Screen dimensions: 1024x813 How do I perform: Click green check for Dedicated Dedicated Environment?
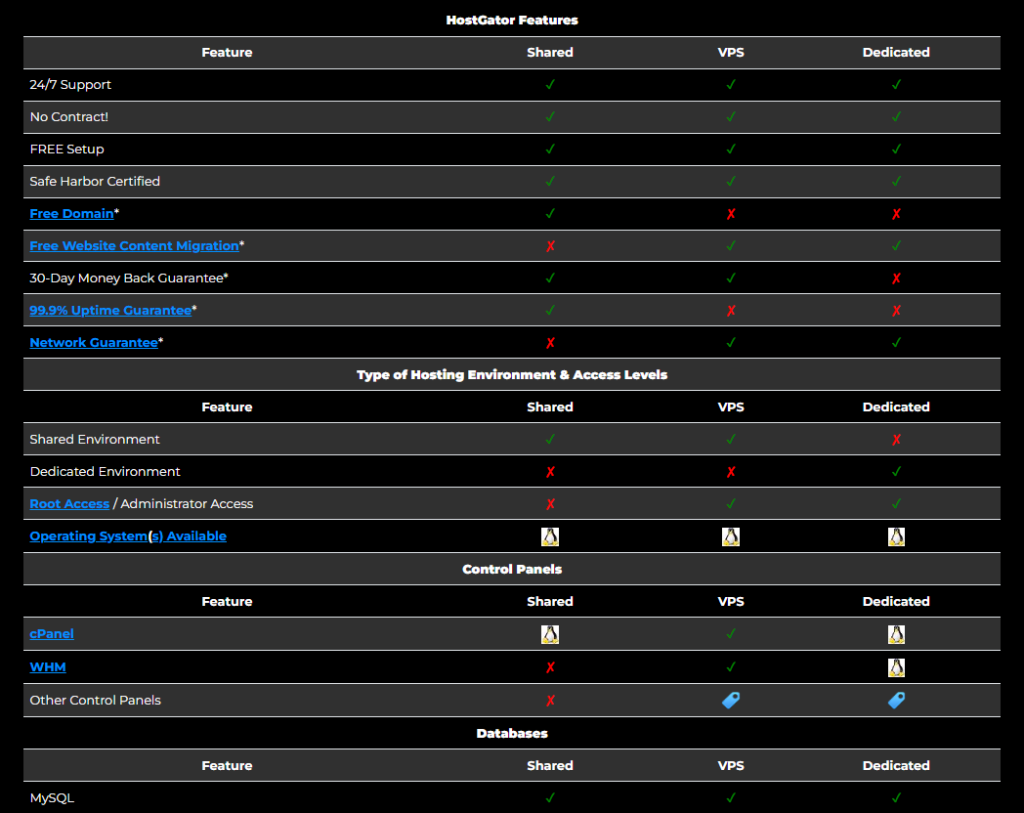[x=896, y=471]
